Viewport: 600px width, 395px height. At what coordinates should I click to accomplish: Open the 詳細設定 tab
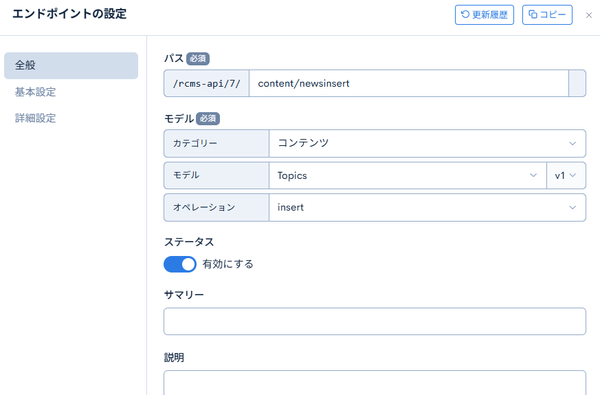pyautogui.click(x=35, y=118)
